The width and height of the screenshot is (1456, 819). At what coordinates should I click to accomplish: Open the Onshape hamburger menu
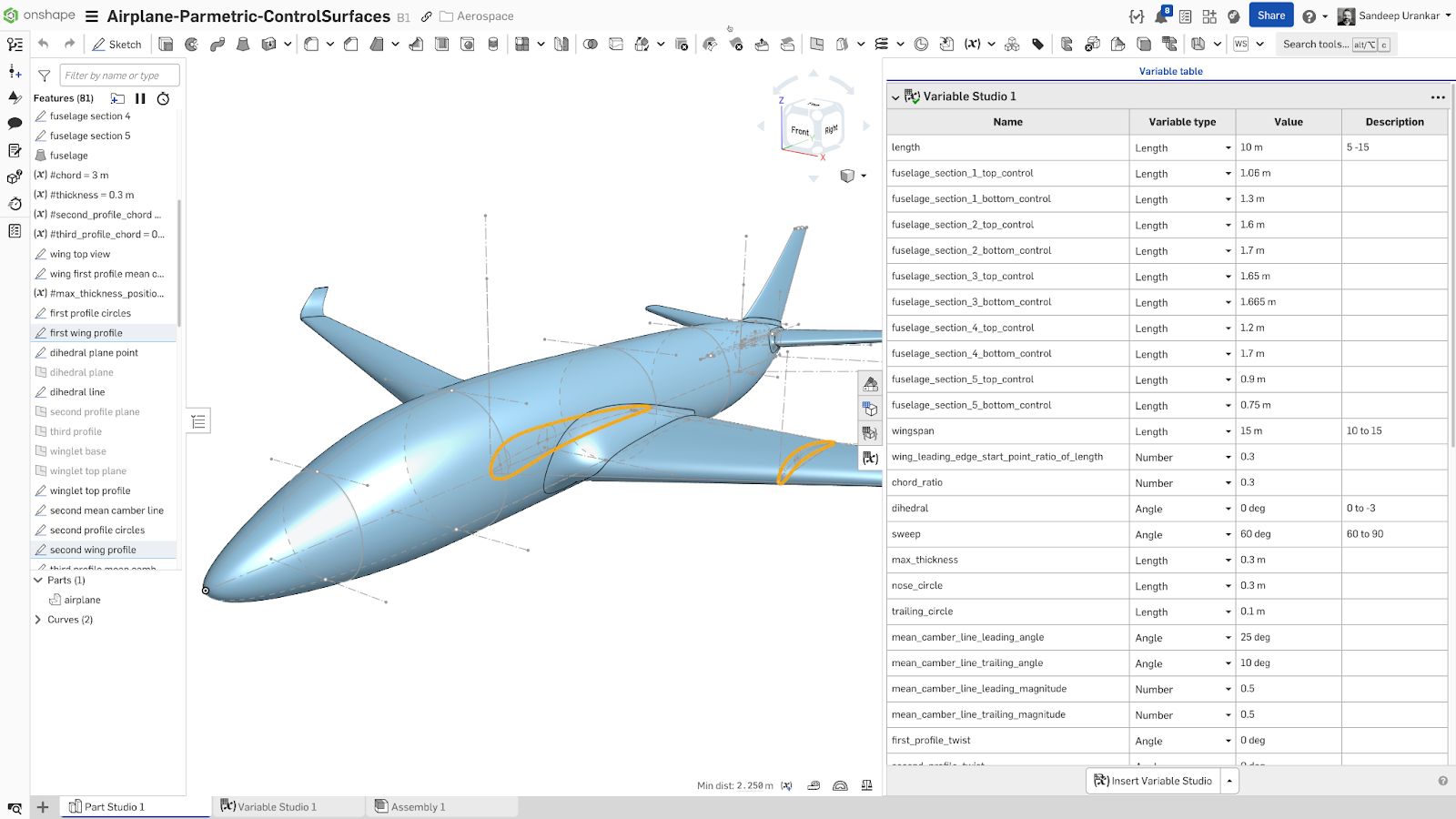point(90,15)
